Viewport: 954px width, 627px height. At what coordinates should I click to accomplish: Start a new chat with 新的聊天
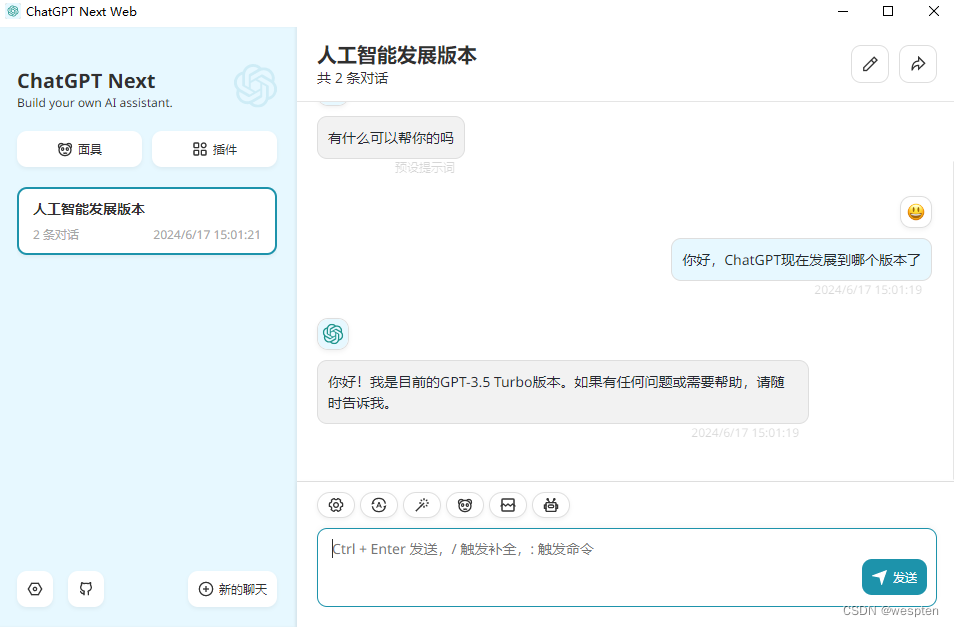tap(232, 589)
